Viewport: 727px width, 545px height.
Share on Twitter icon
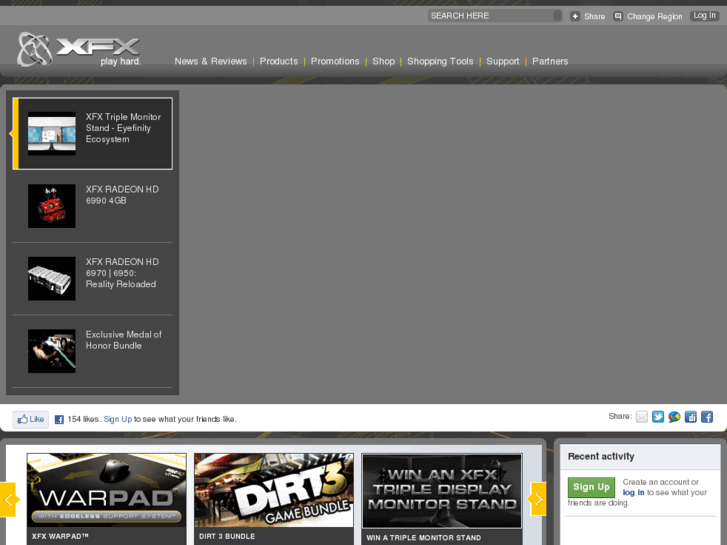point(658,417)
